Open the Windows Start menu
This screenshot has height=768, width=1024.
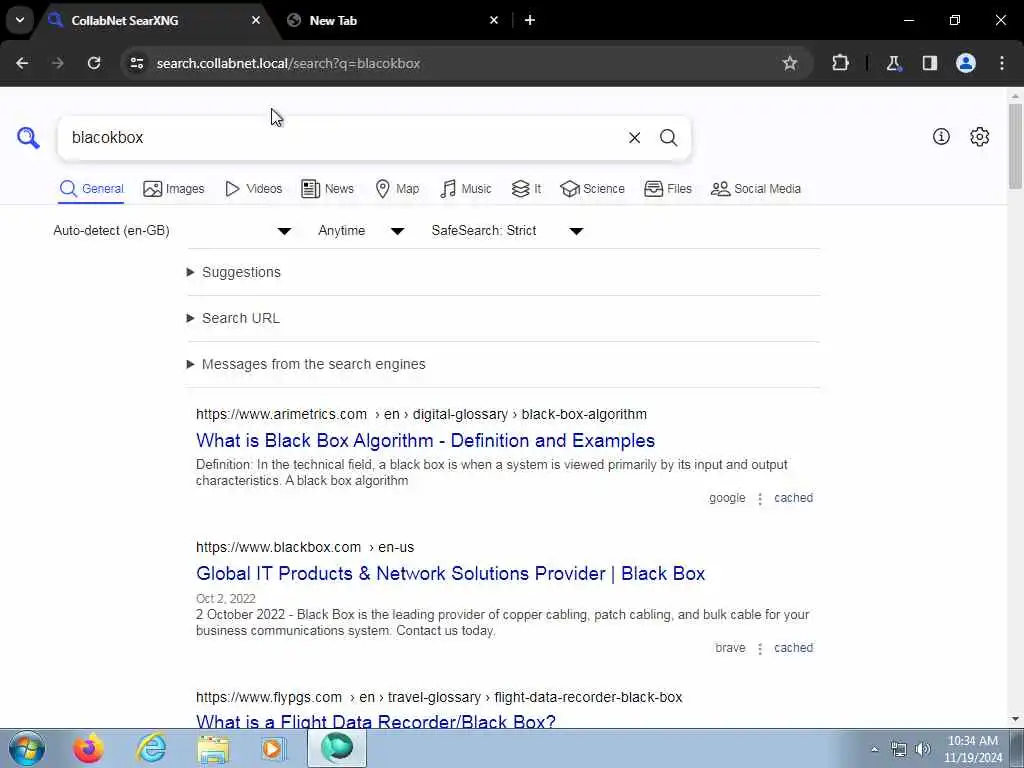[x=27, y=748]
